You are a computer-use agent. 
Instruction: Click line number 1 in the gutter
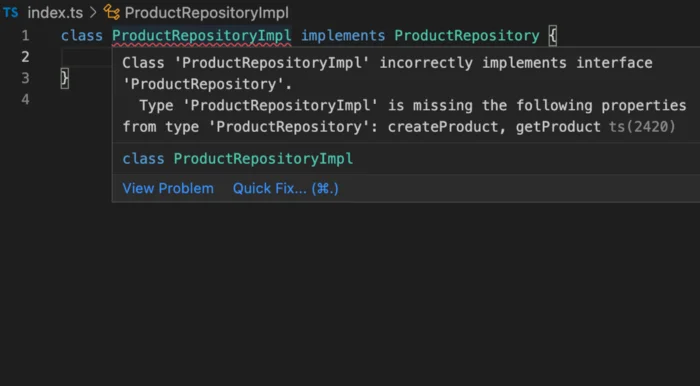point(25,36)
